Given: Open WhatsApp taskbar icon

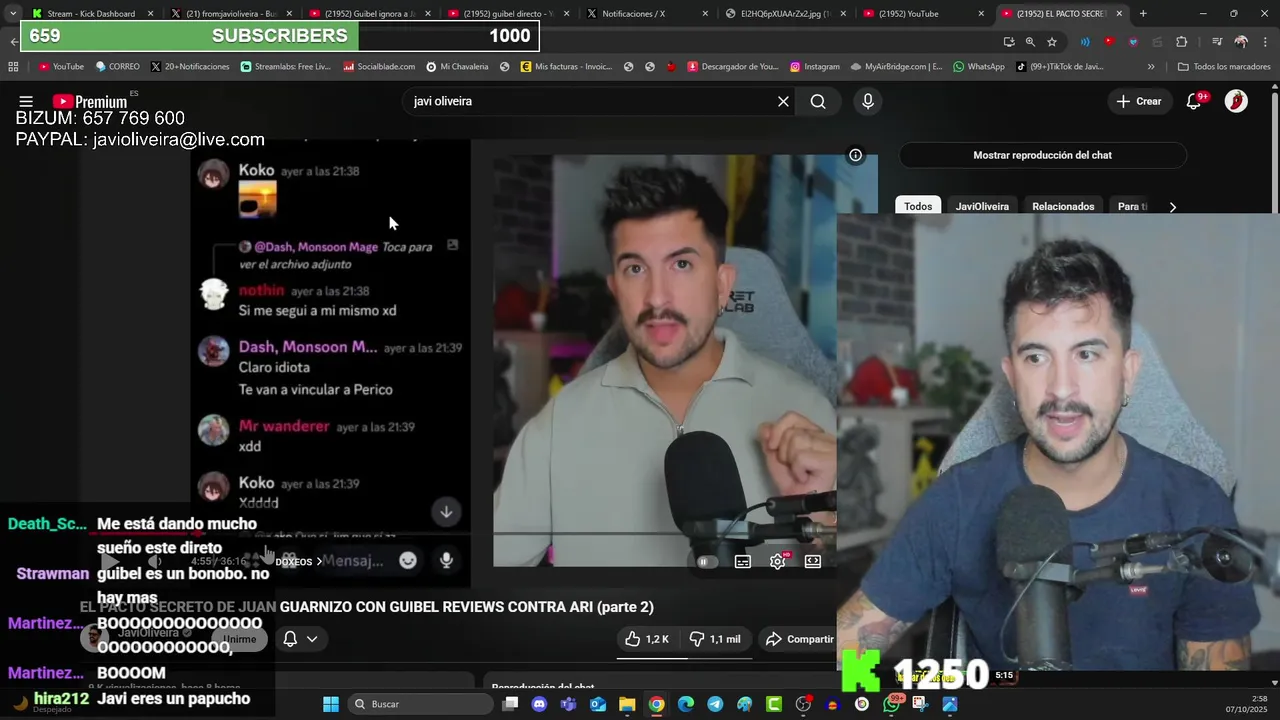Looking at the screenshot, I should point(891,704).
